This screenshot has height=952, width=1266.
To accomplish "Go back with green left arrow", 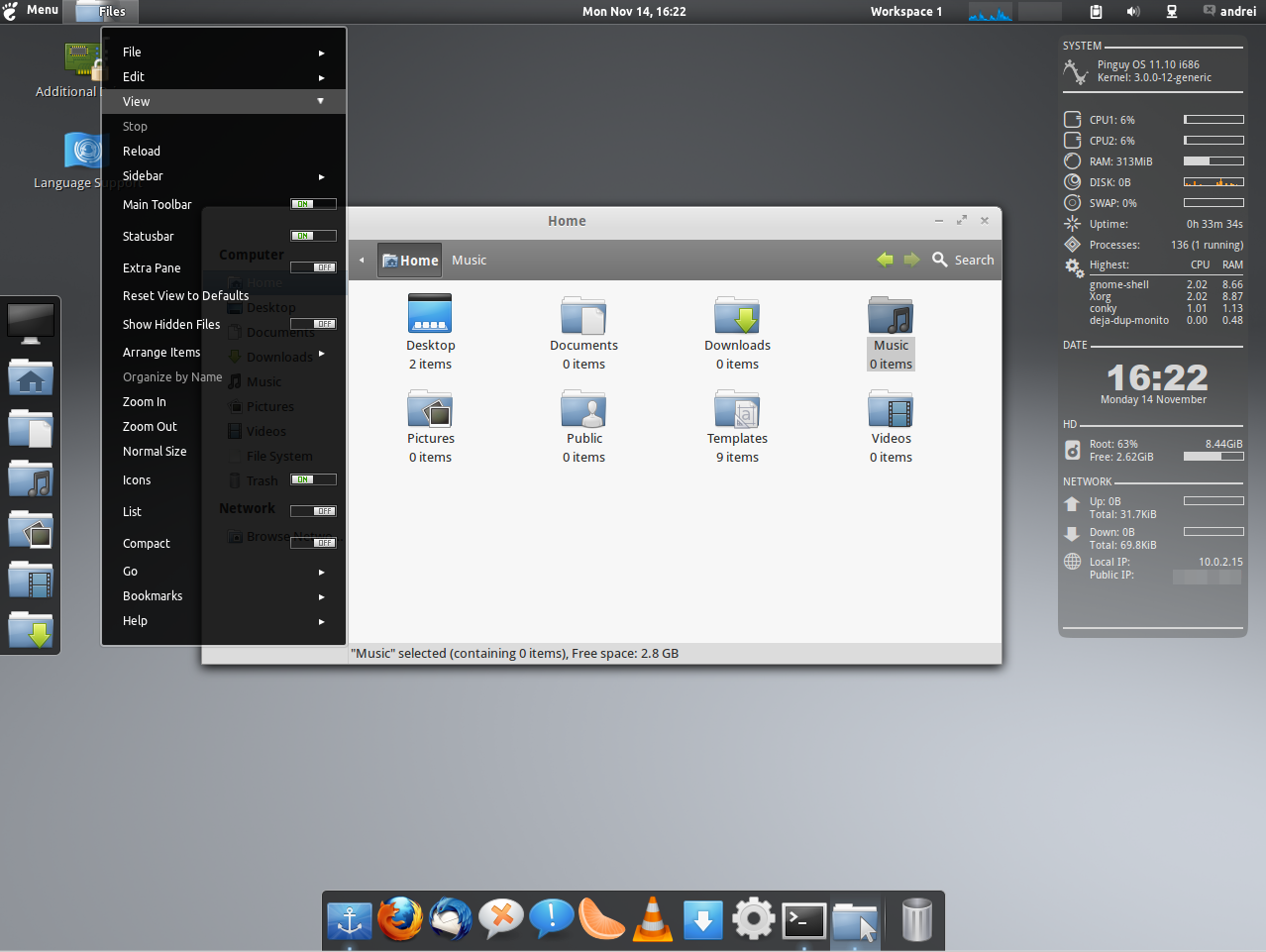I will [885, 260].
